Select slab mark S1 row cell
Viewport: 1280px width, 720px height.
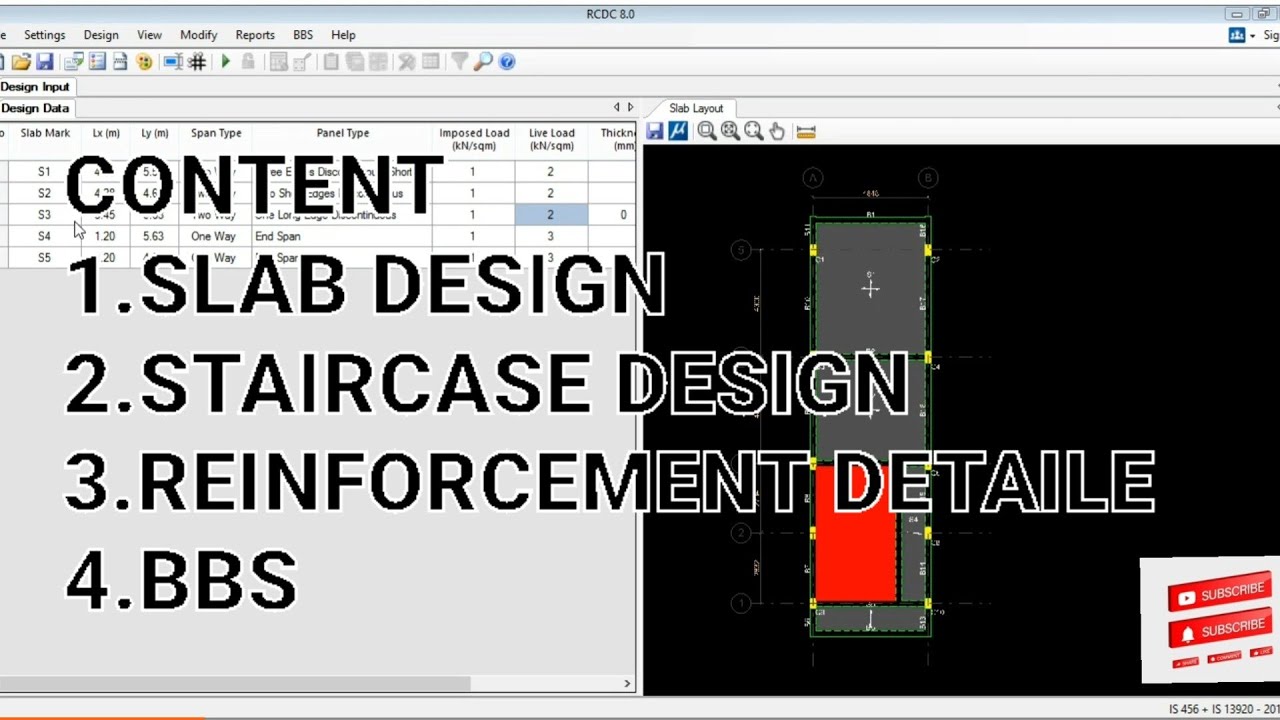tap(44, 172)
